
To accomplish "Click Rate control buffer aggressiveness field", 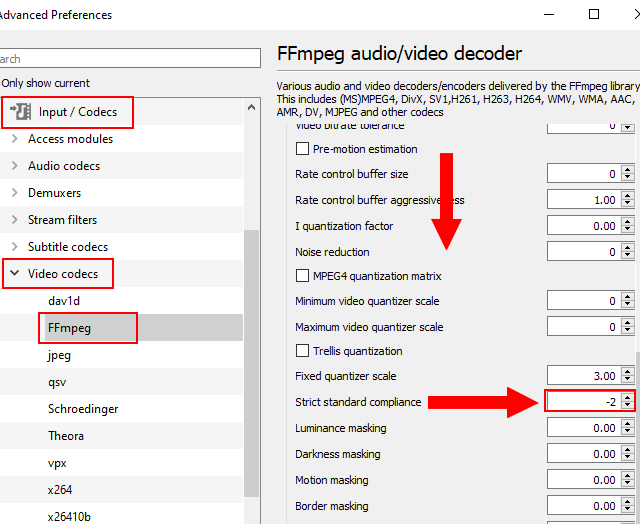I will point(584,200).
